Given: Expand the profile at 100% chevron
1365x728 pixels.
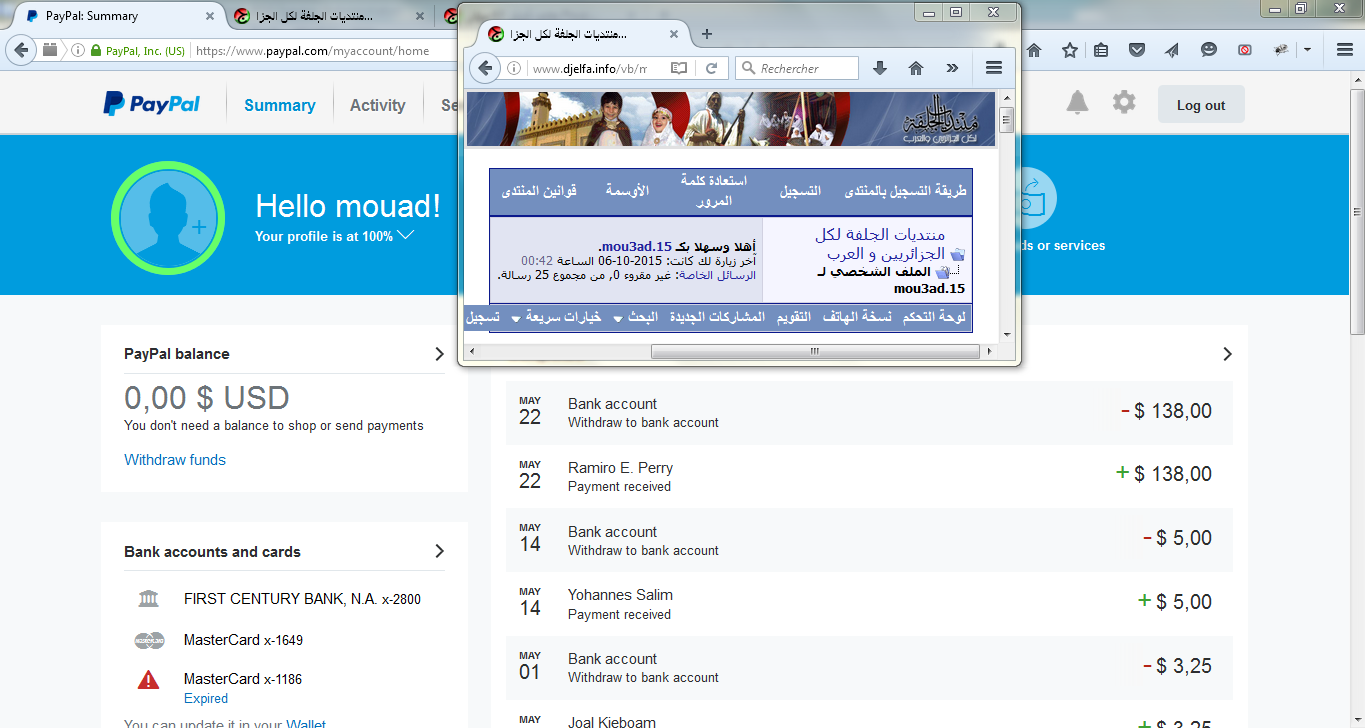Looking at the screenshot, I should [x=405, y=236].
